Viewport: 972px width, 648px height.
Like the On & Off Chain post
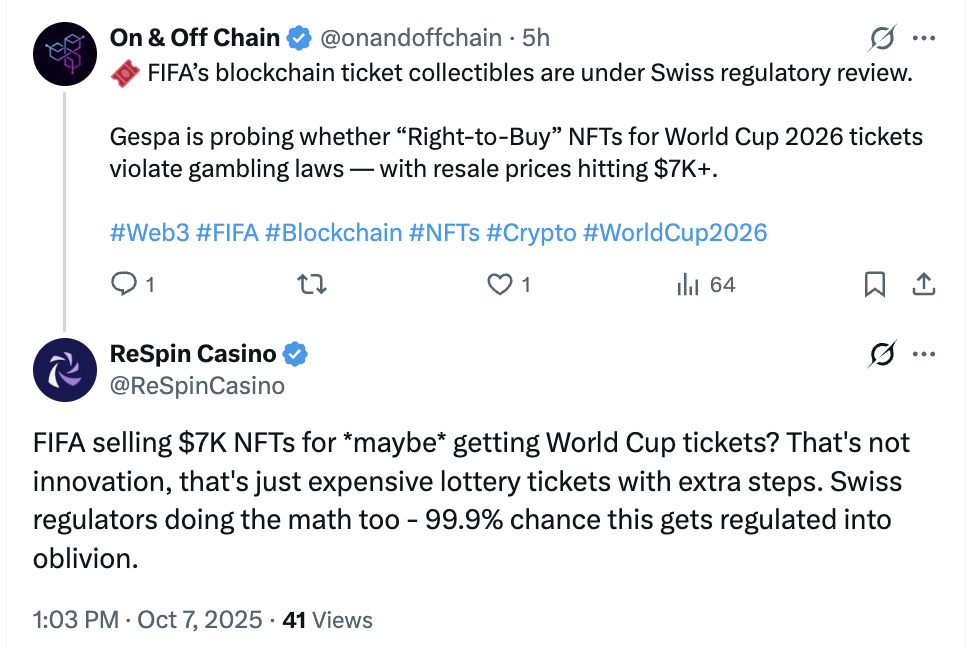[x=500, y=285]
